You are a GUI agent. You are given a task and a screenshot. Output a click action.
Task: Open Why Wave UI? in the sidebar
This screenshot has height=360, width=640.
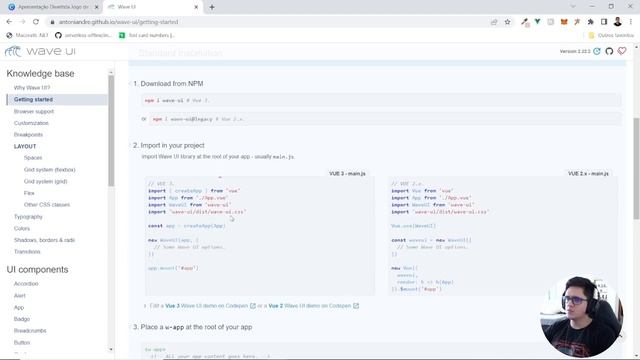click(x=32, y=88)
